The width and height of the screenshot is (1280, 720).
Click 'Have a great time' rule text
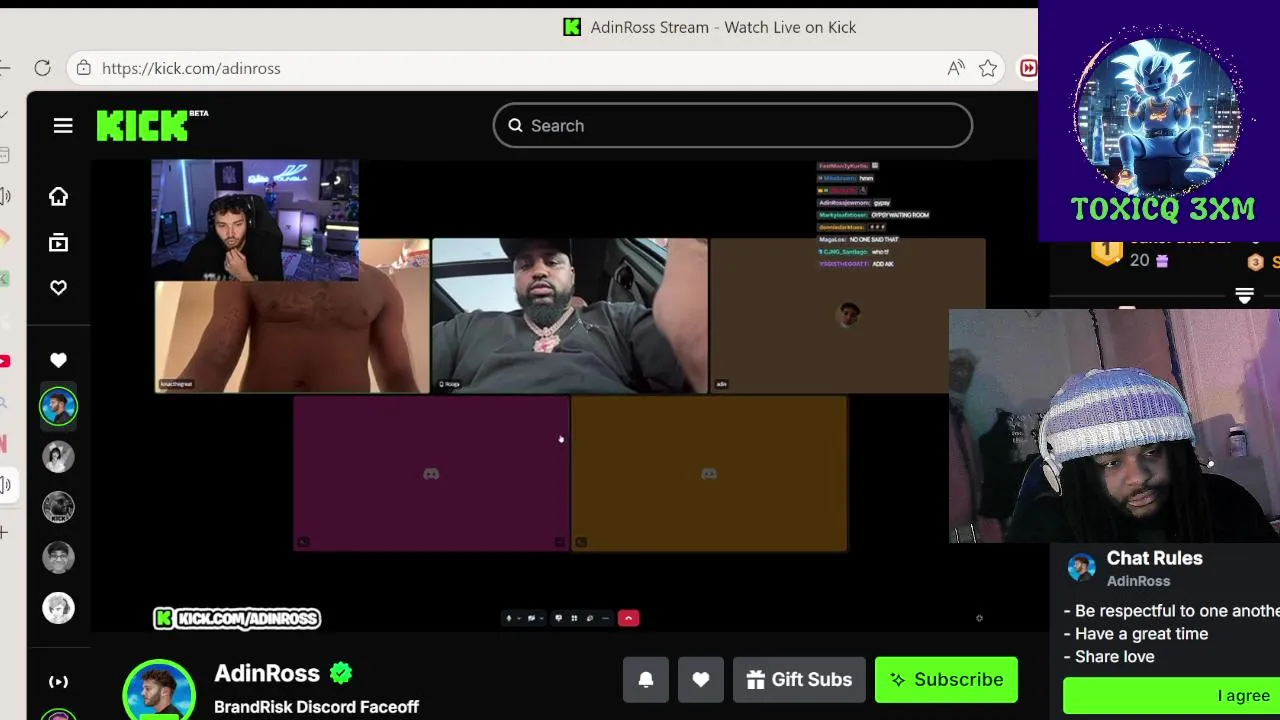(1136, 634)
